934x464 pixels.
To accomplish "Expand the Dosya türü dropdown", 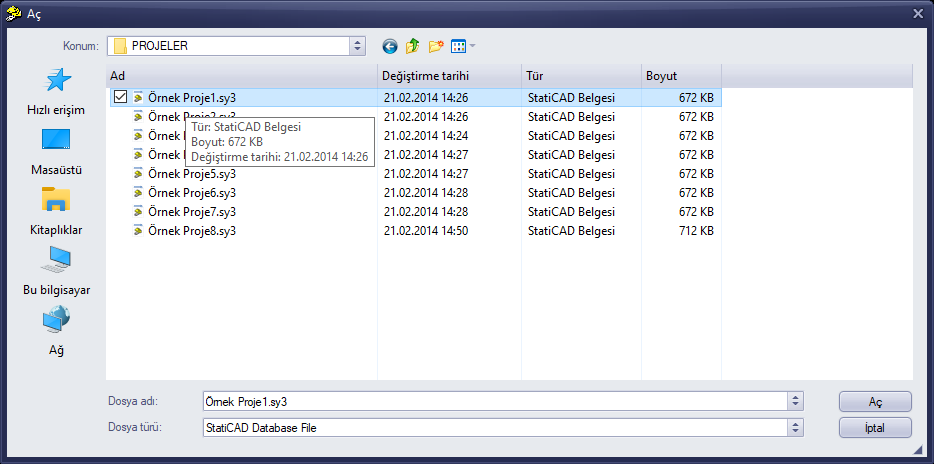I will tap(795, 428).
